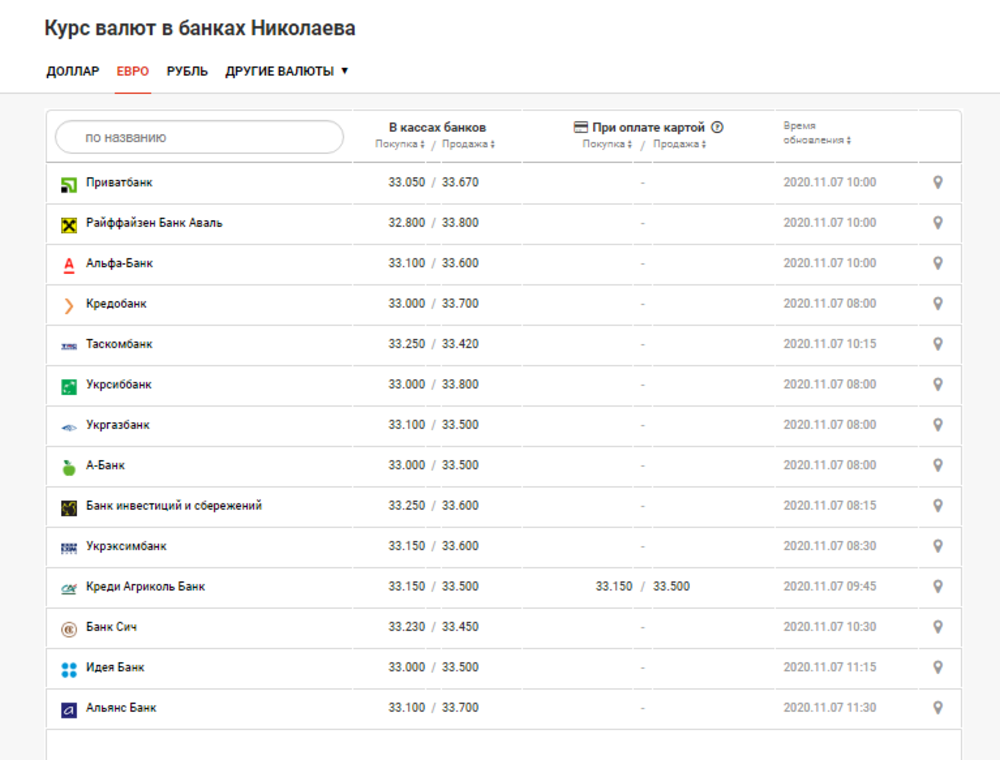The height and width of the screenshot is (760, 1000).
Task: Open Идея Банк location pin
Action: pos(938,668)
